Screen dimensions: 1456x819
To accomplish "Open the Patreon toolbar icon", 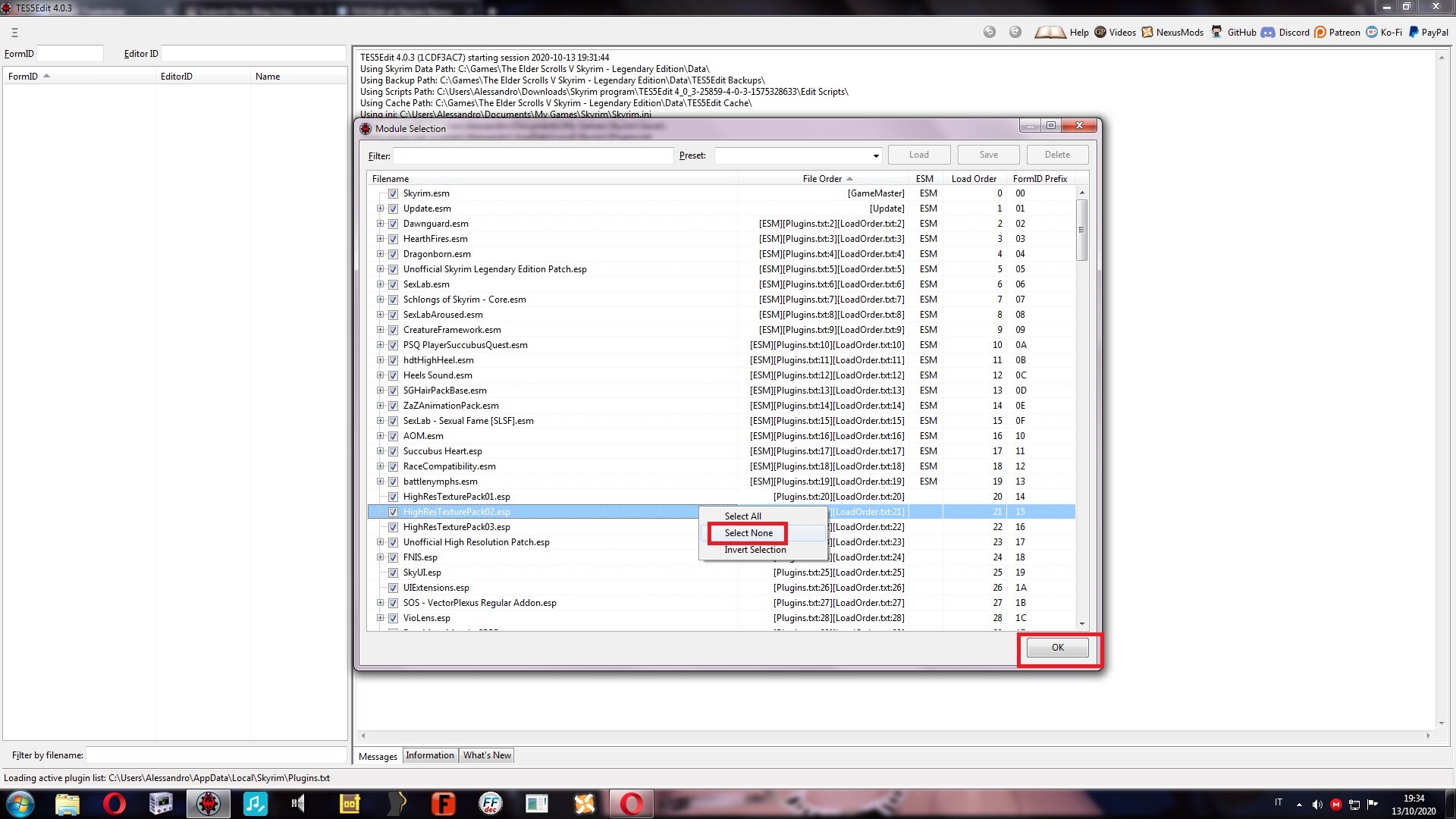I will pos(1320,32).
